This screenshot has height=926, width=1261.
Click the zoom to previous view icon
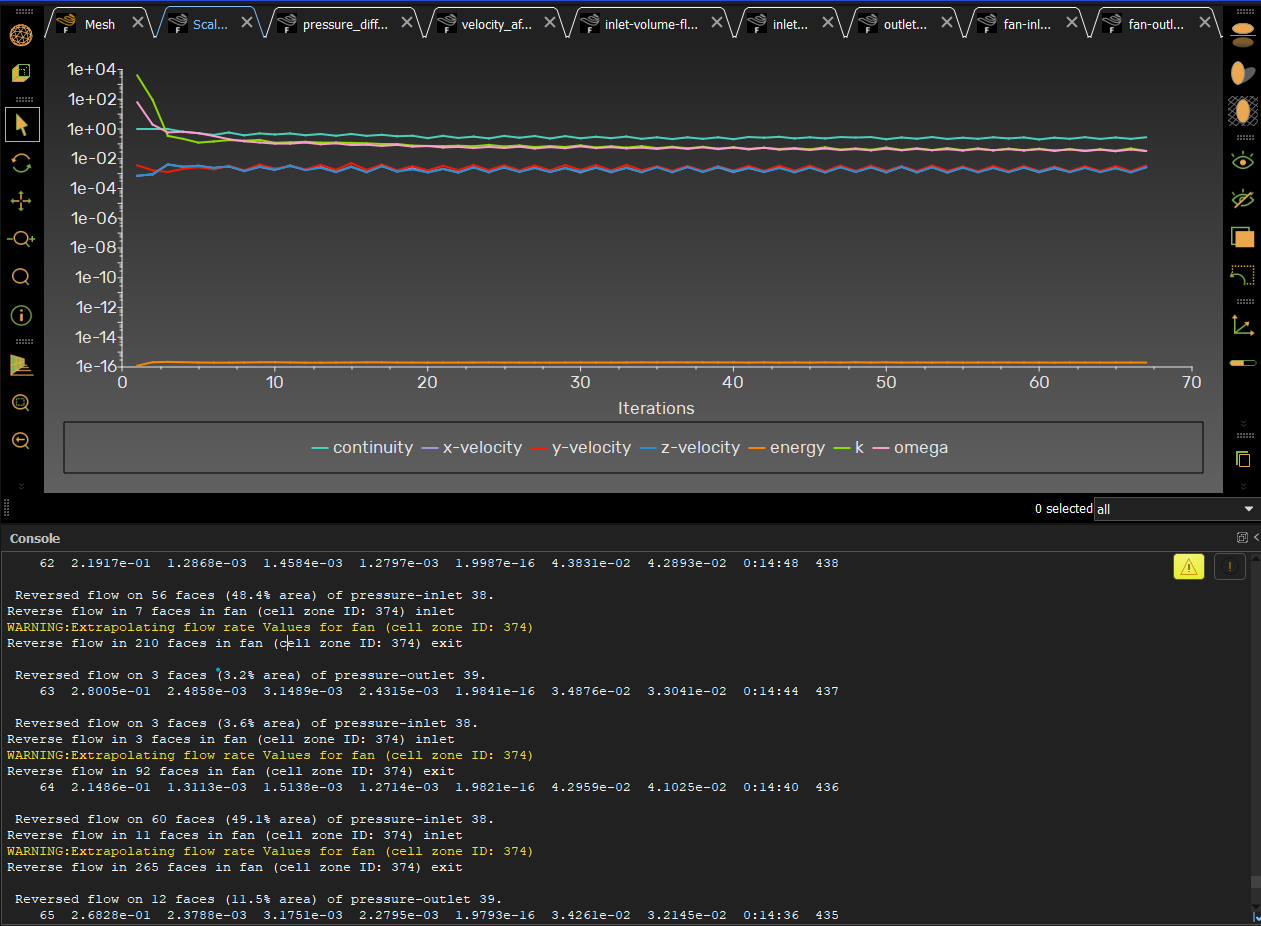pyautogui.click(x=21, y=440)
